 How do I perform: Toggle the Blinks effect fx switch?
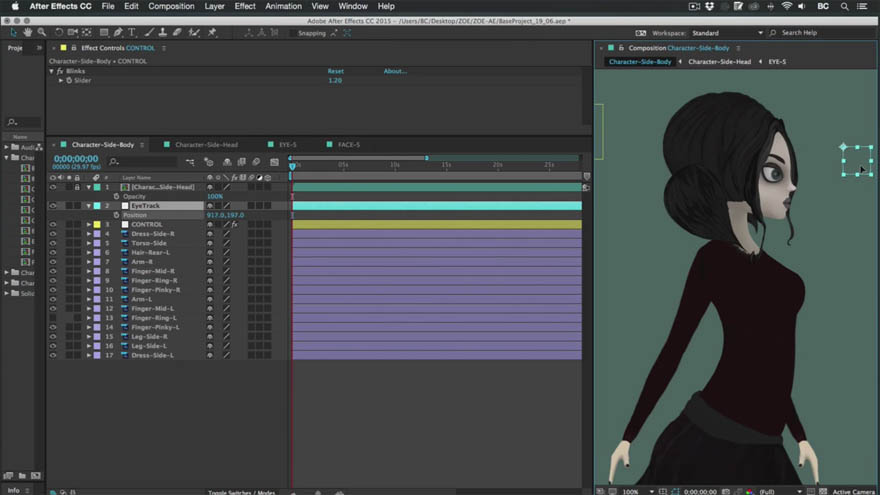coord(60,71)
